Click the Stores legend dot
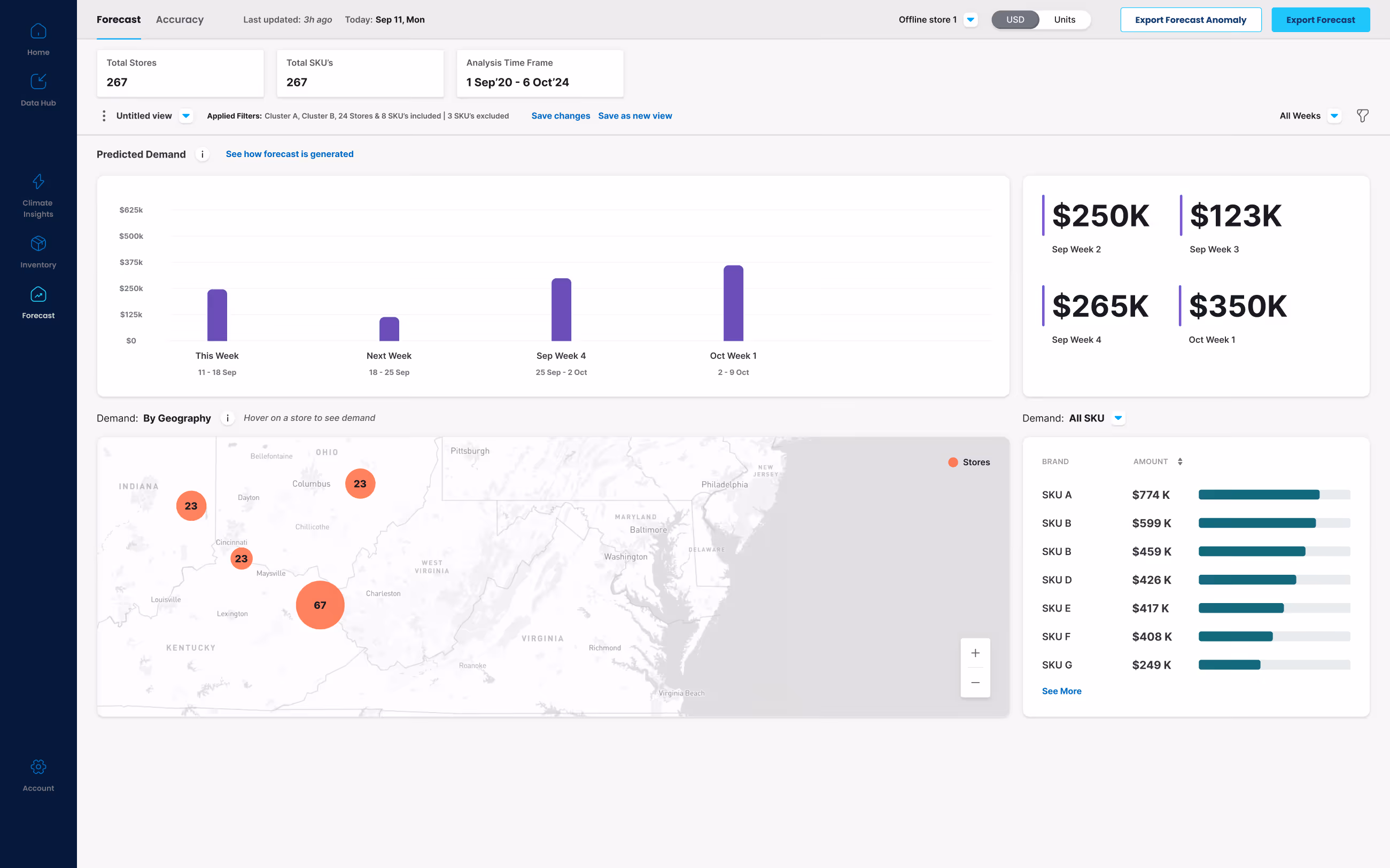The image size is (1390, 868). click(x=953, y=462)
